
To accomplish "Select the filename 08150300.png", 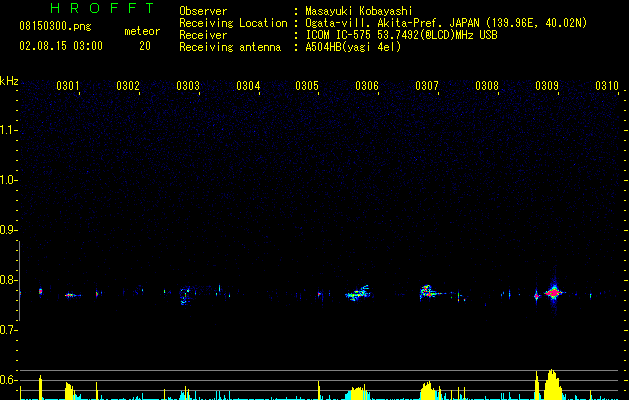I will [55, 27].
